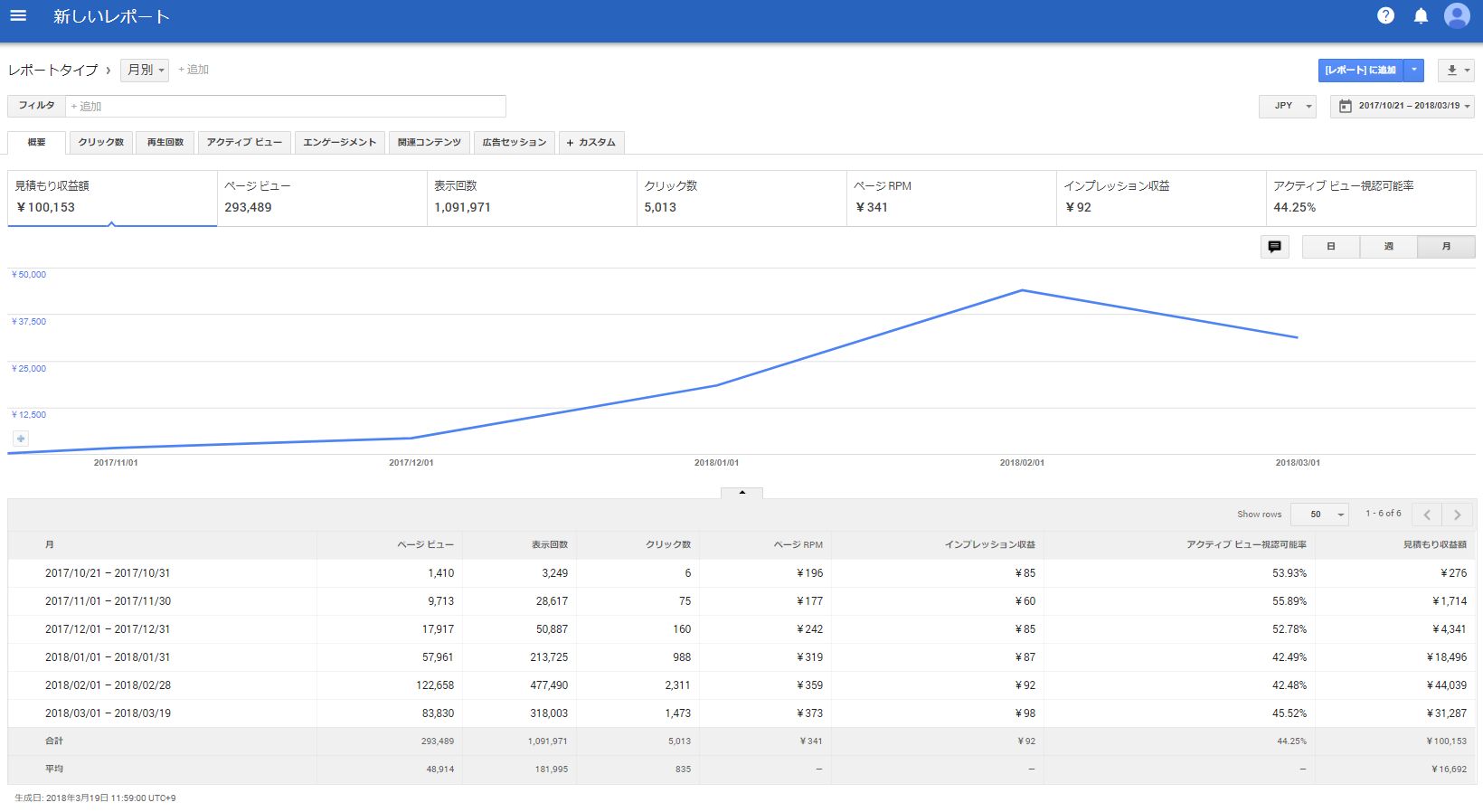Click the 新しいレポート page title
Screen dimensions: 1483x812
[111, 16]
